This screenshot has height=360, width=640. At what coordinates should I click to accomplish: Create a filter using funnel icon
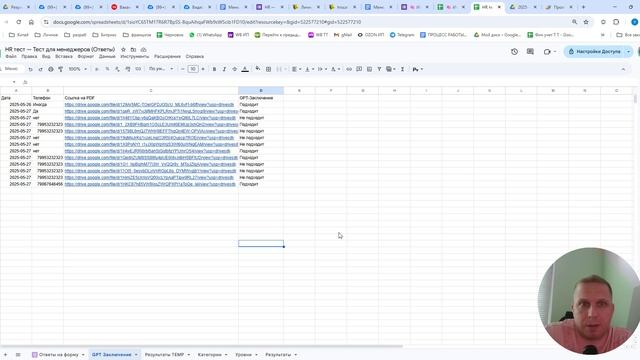(379, 69)
